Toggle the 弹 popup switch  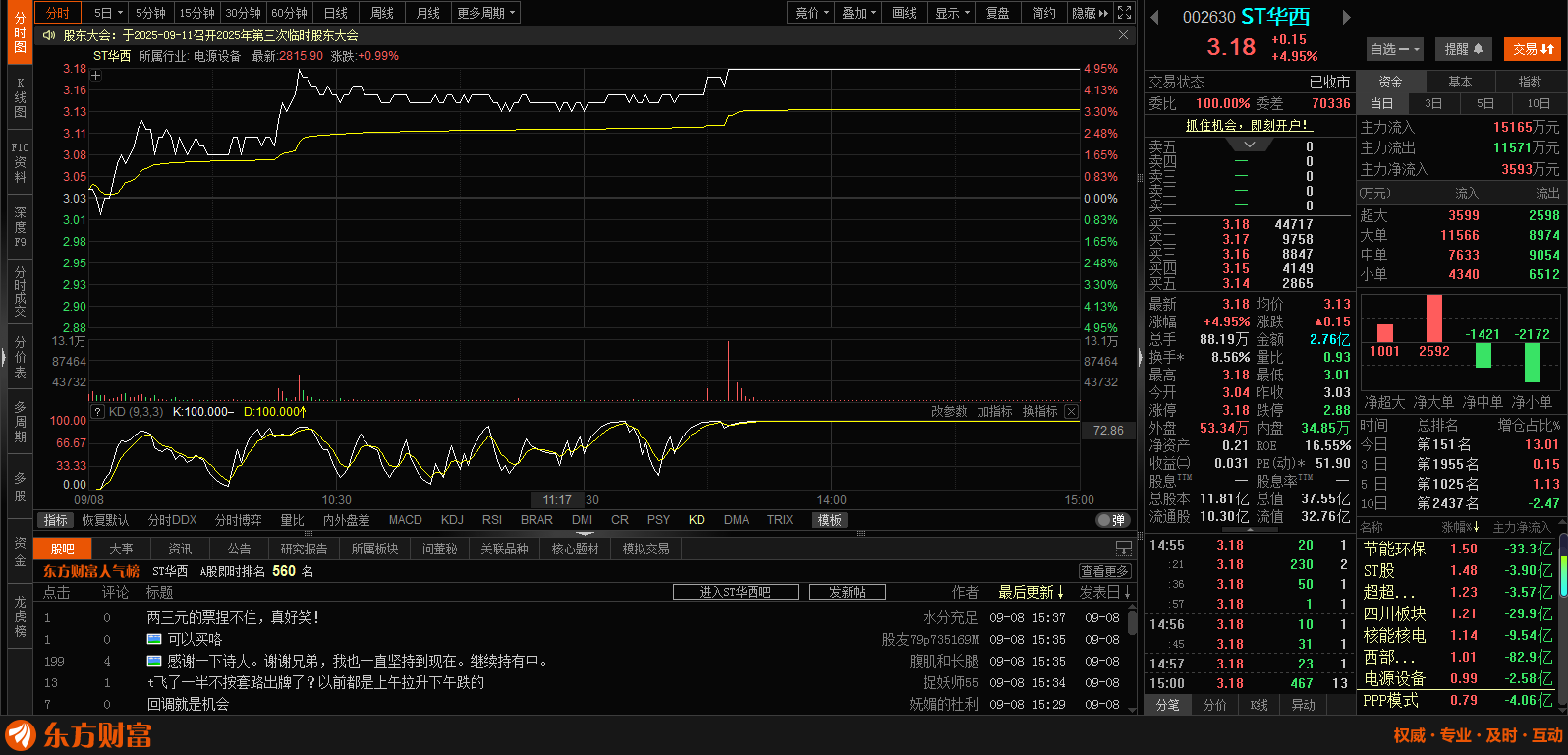pos(1111,520)
